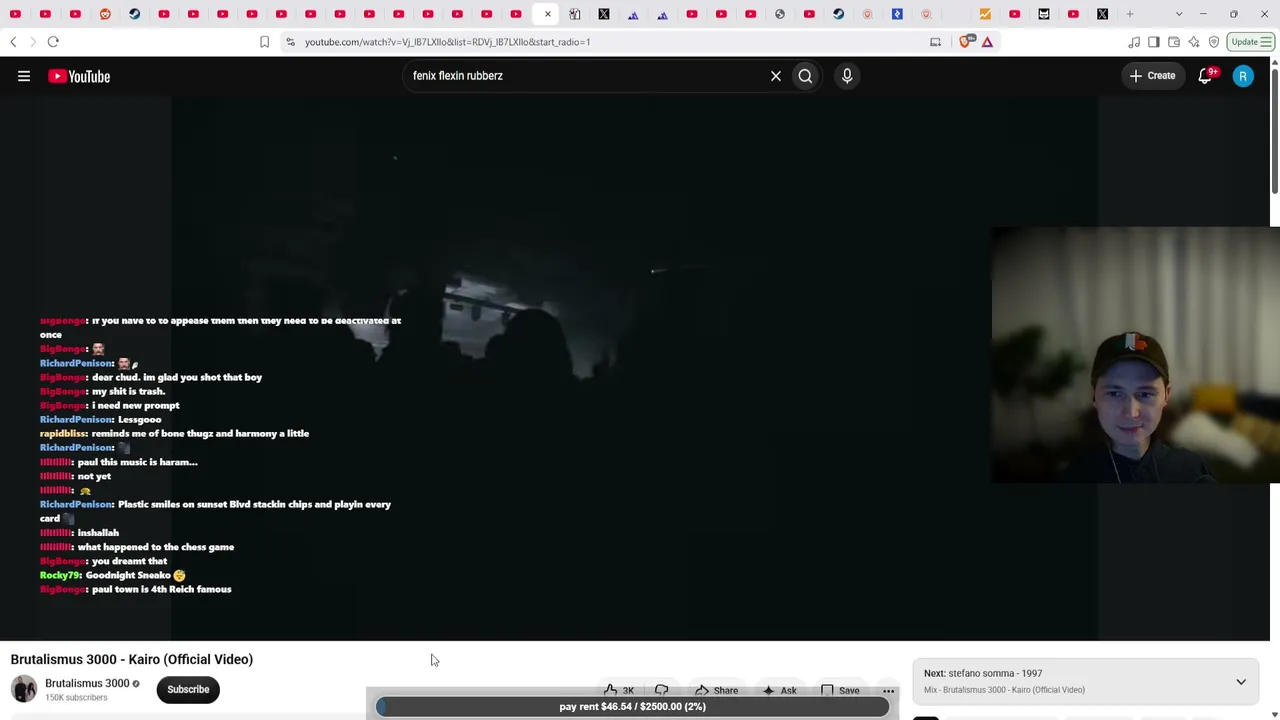
Task: Like the video with thumbs up
Action: [619, 690]
